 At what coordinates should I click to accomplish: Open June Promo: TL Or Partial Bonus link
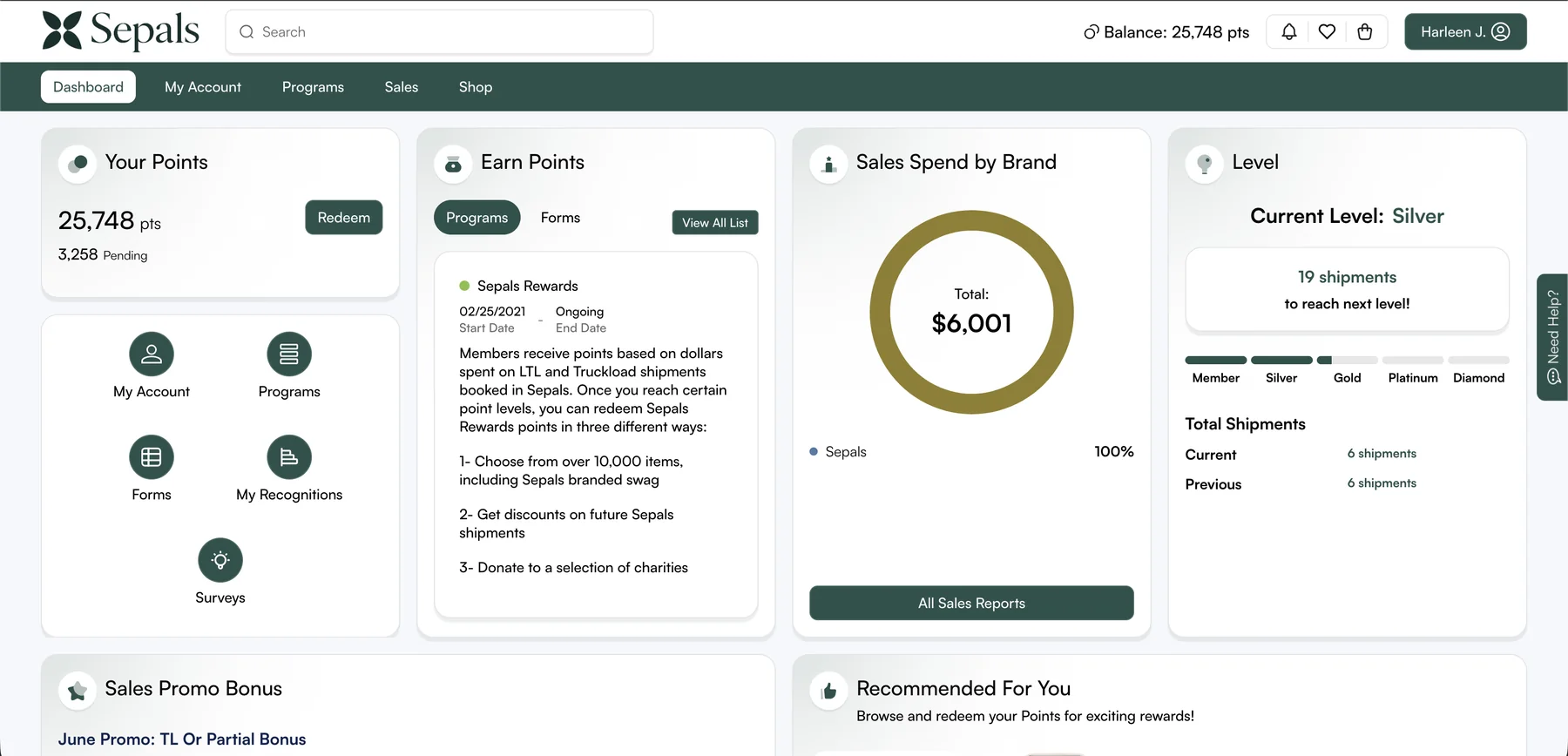click(182, 739)
